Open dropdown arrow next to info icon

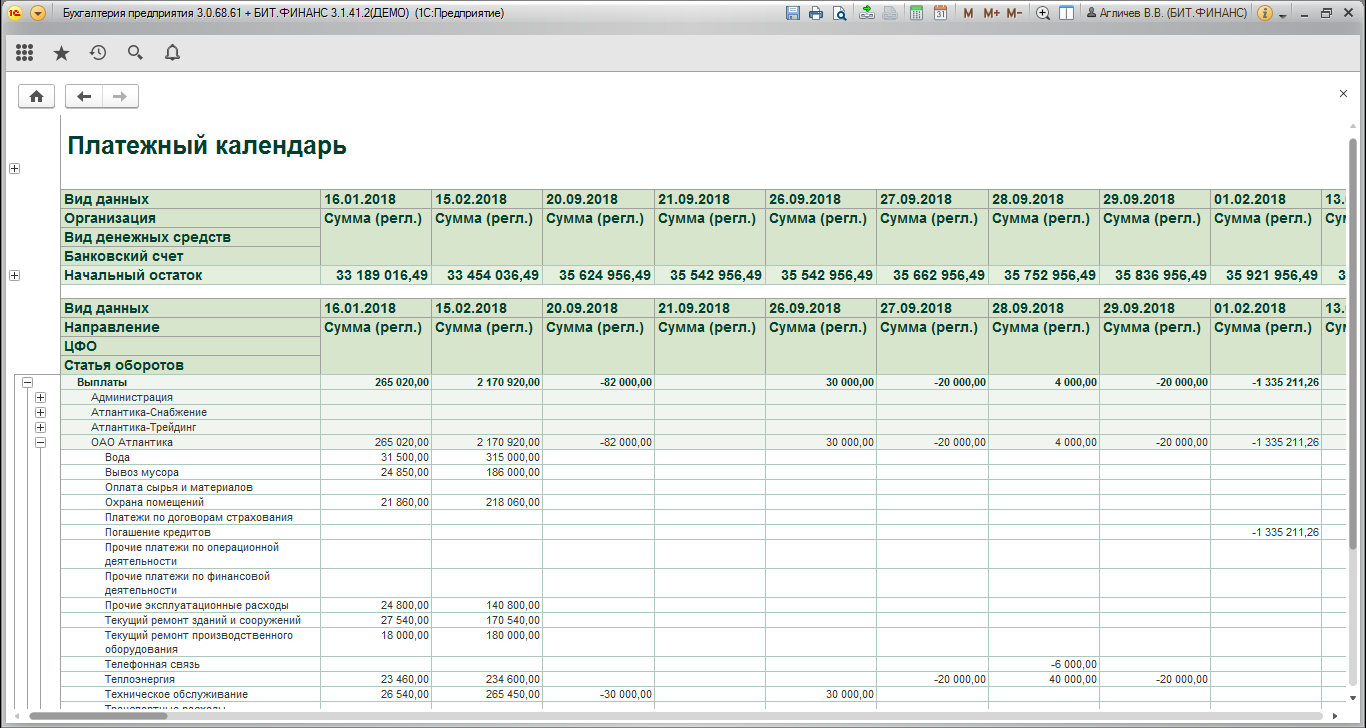tap(1282, 14)
